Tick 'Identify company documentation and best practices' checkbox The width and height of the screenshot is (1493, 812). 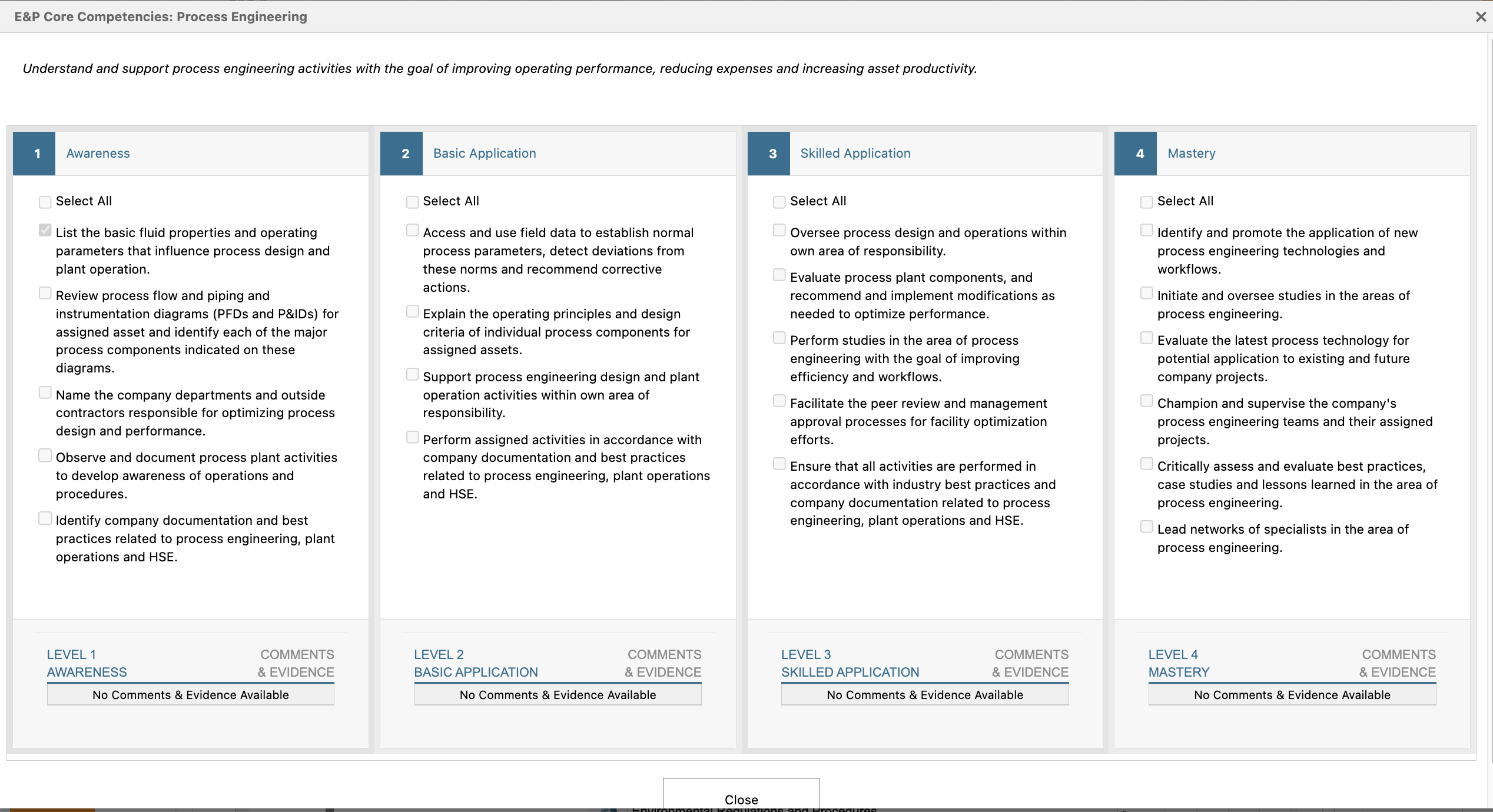45,518
